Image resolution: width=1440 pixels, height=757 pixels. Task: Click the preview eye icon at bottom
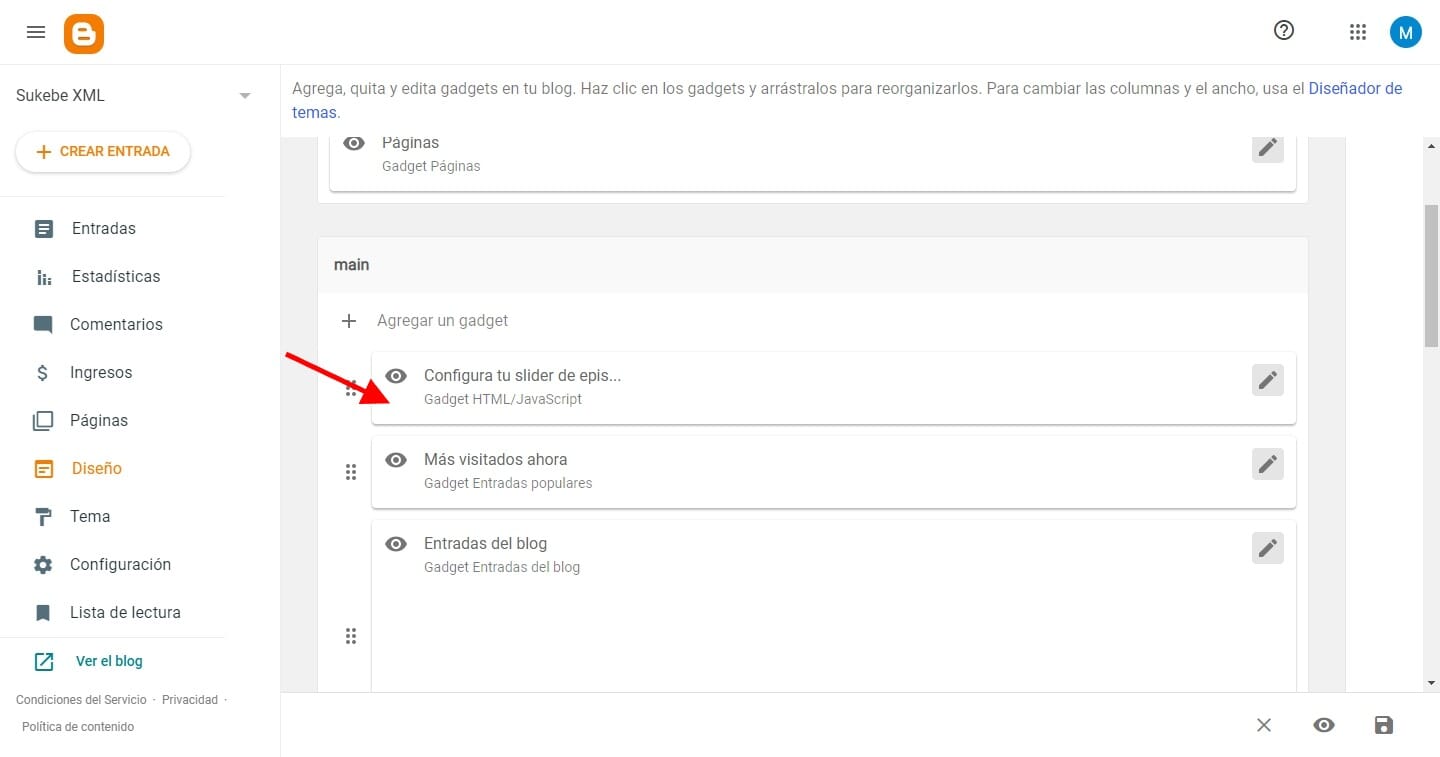[1324, 725]
